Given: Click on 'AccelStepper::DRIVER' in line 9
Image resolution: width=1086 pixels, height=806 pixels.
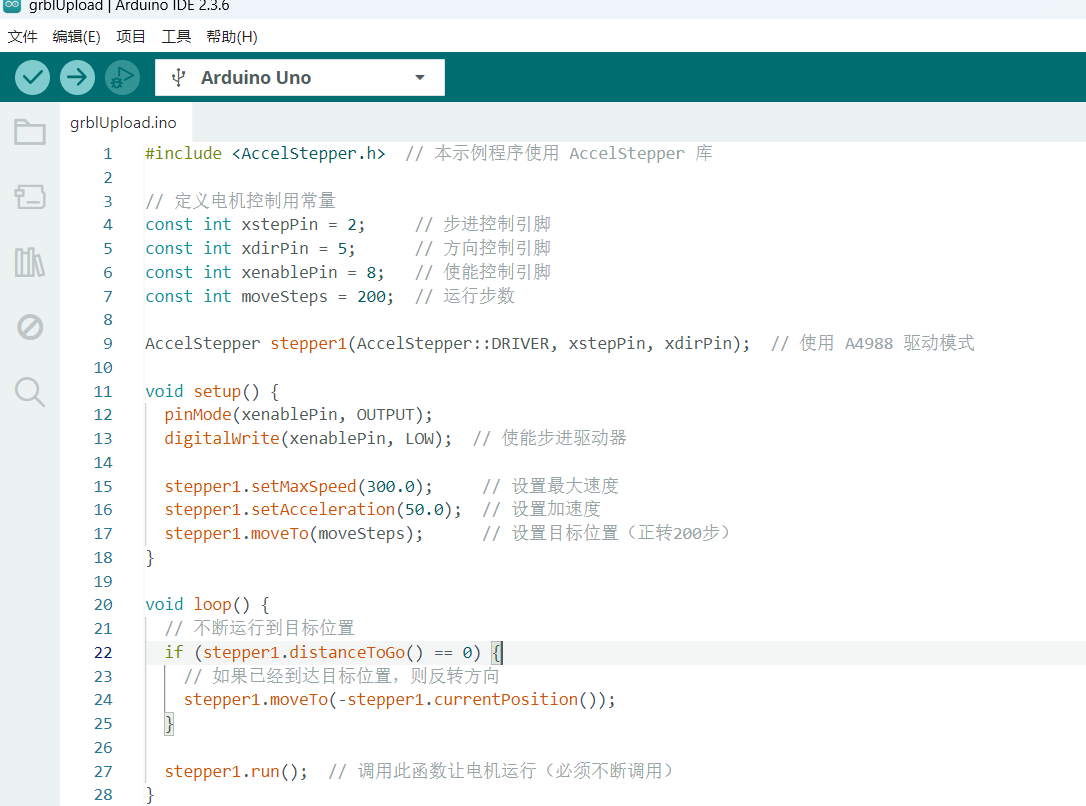Looking at the screenshot, I should [453, 343].
